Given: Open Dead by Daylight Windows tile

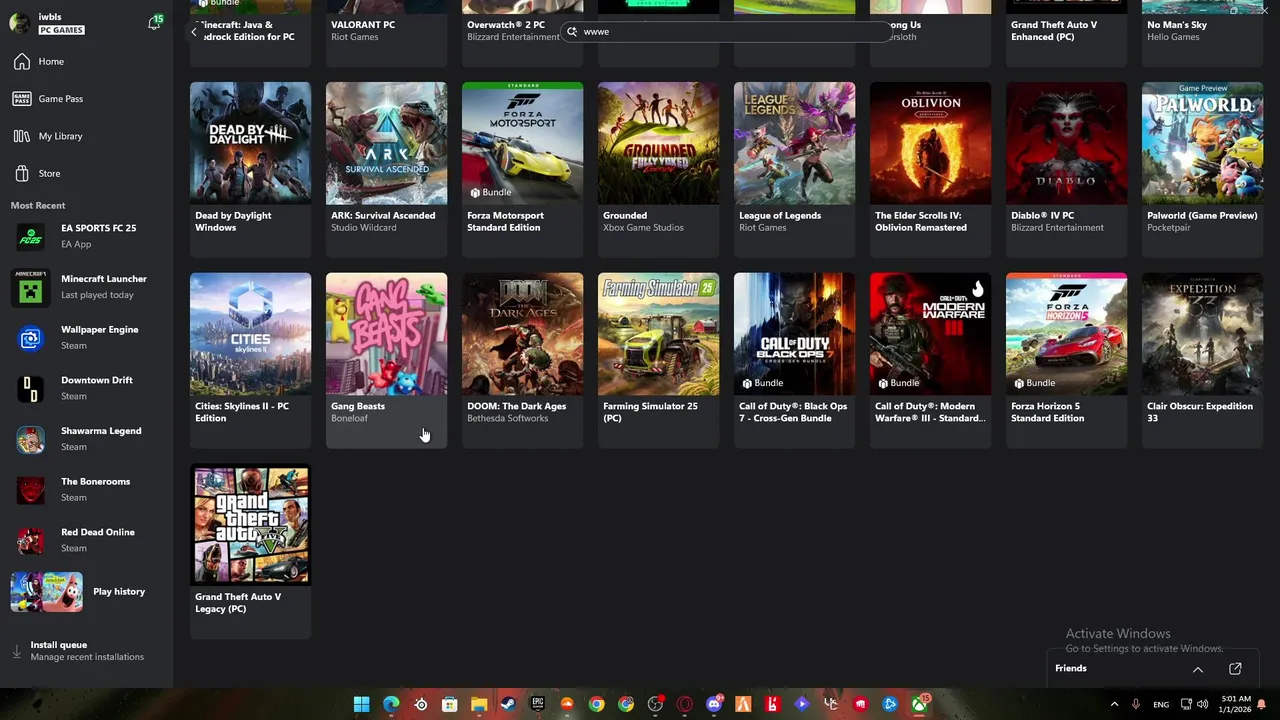Looking at the screenshot, I should (x=250, y=169).
